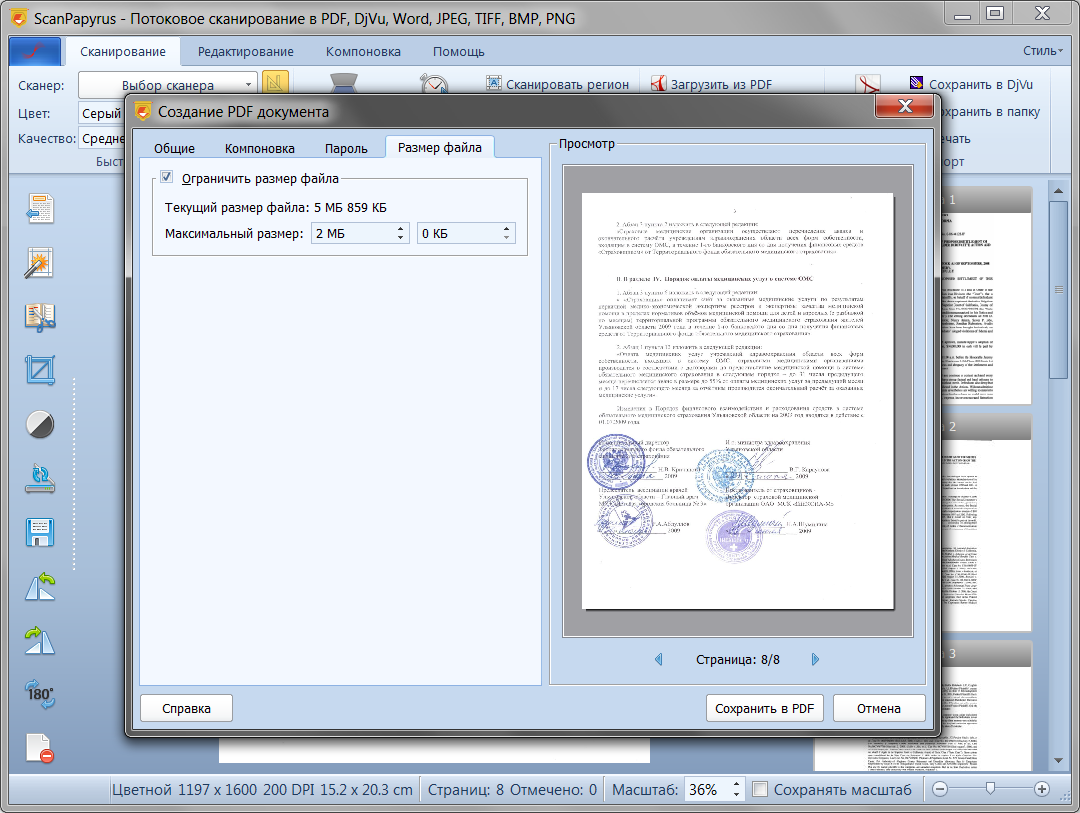Open the Редактирование ribbon tab

point(246,52)
